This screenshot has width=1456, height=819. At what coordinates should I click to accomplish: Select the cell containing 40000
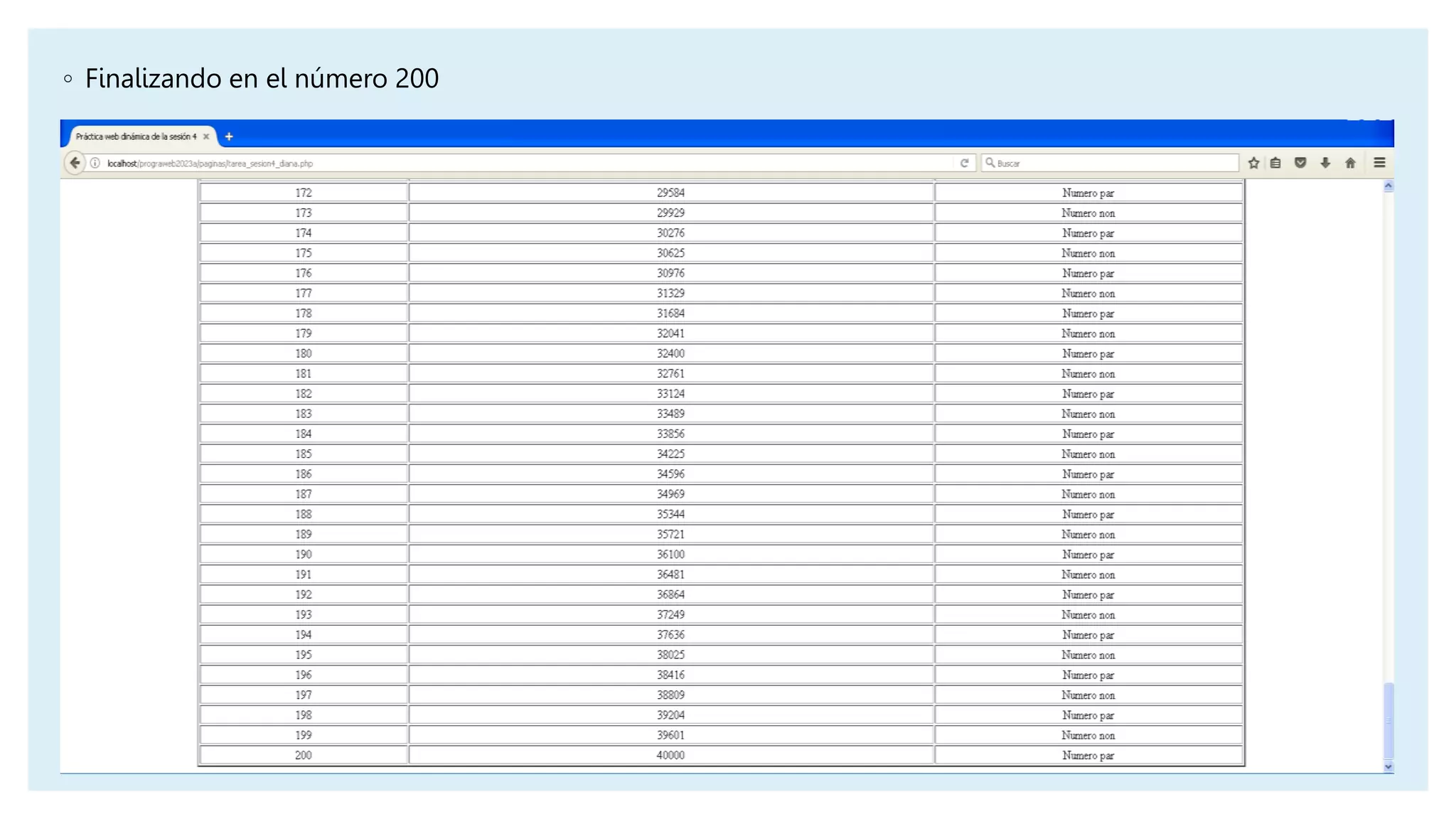pyautogui.click(x=671, y=755)
